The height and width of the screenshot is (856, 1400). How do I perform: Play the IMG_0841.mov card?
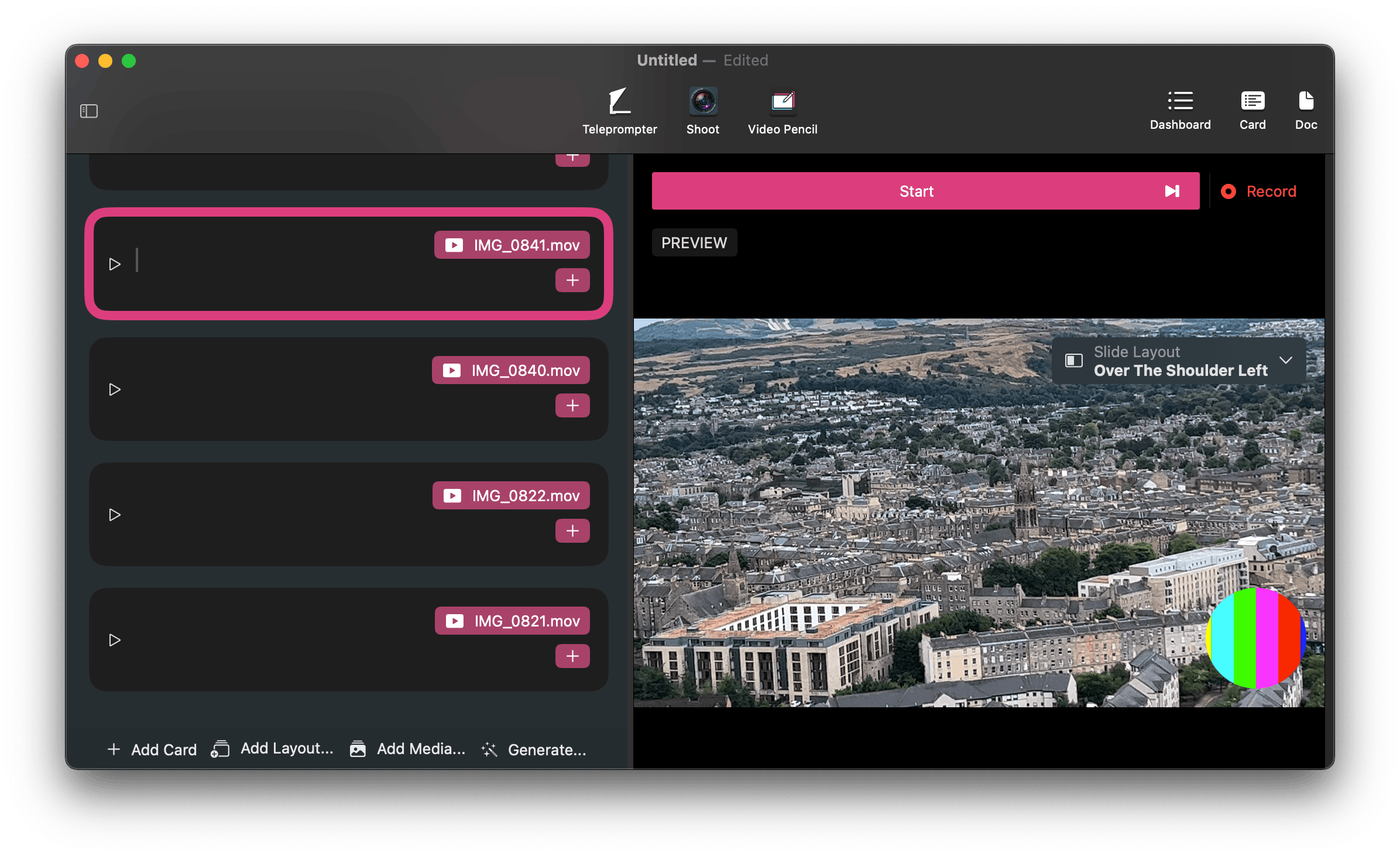(x=115, y=264)
